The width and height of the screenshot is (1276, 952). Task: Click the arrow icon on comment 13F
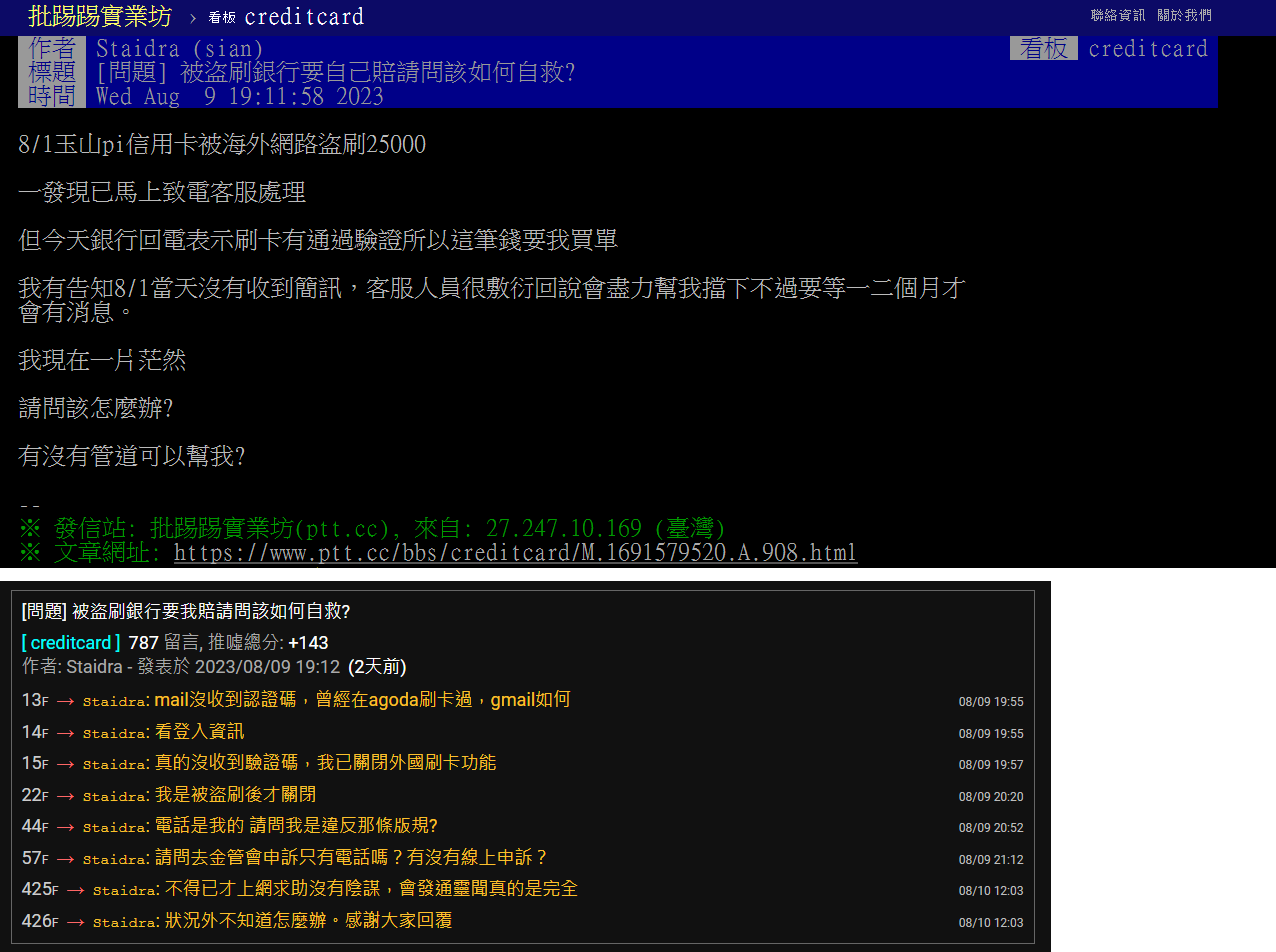pyautogui.click(x=65, y=701)
